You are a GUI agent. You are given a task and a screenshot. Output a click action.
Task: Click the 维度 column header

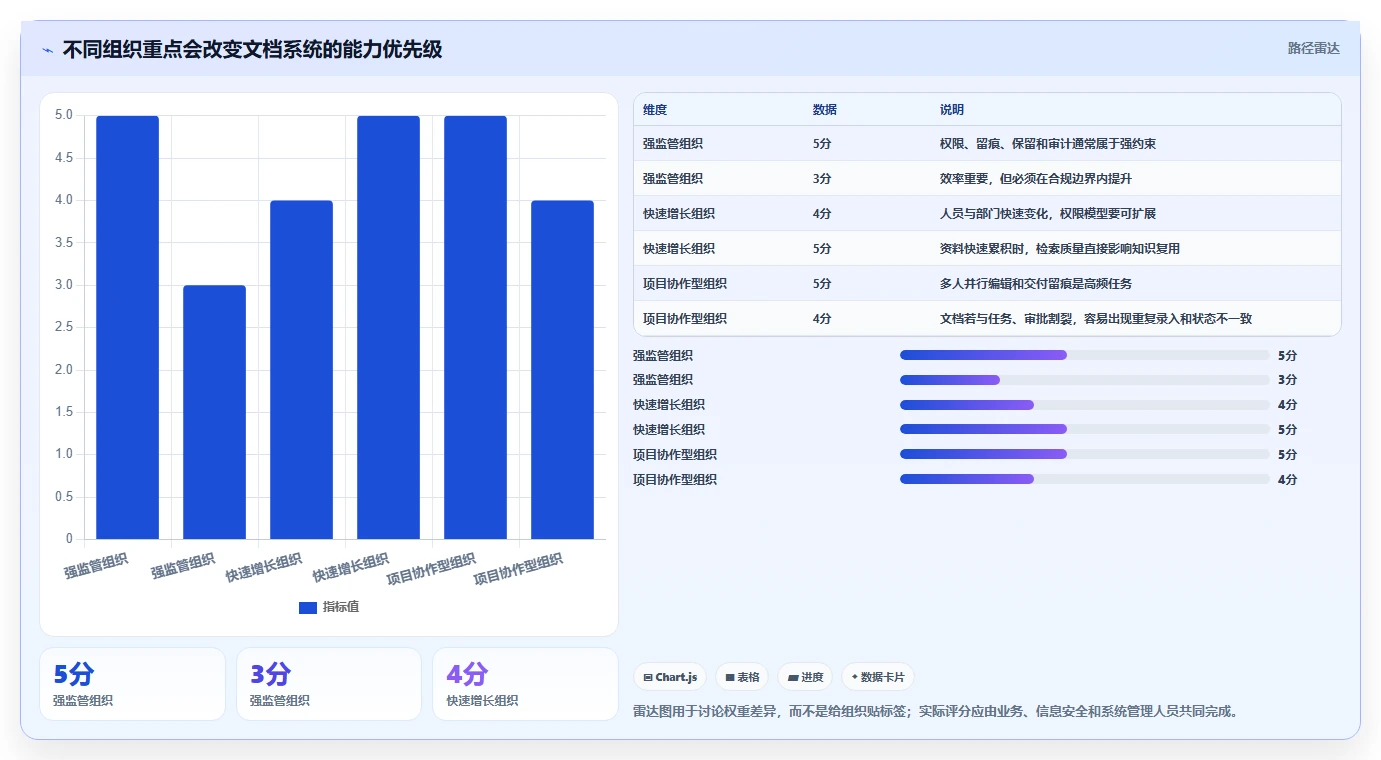coord(655,110)
